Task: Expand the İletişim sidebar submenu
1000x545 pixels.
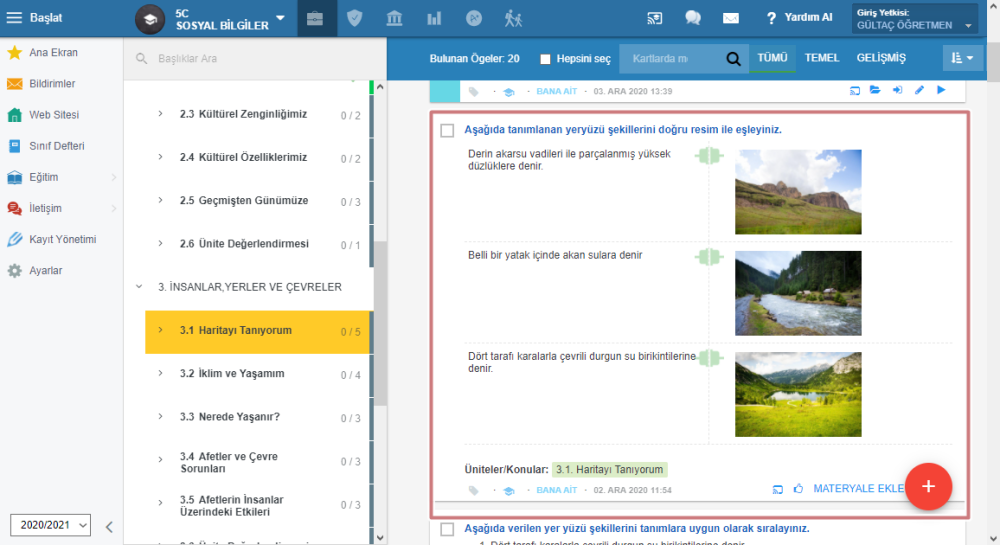Action: coord(114,208)
